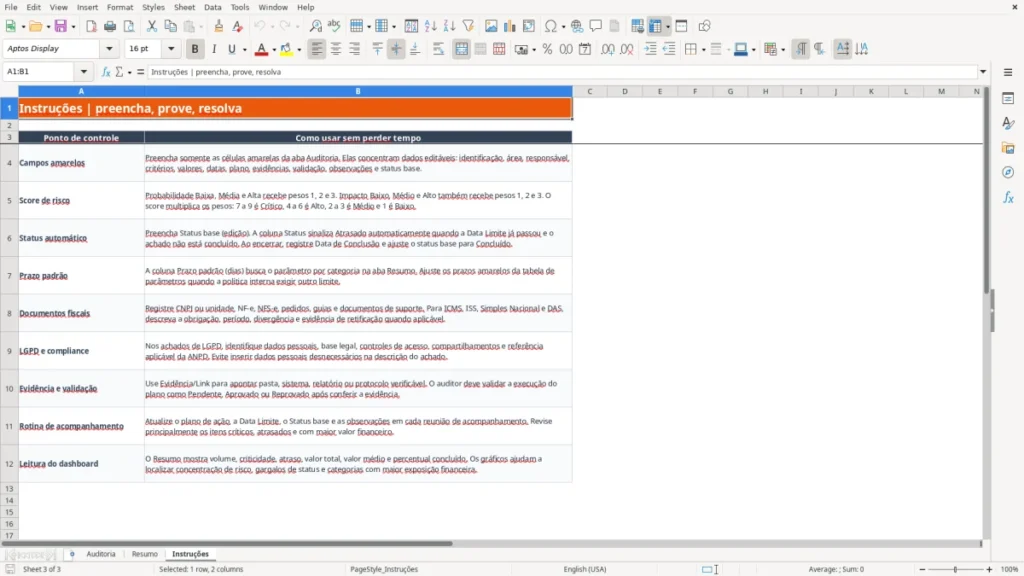Click the Formula equals button

140,72
